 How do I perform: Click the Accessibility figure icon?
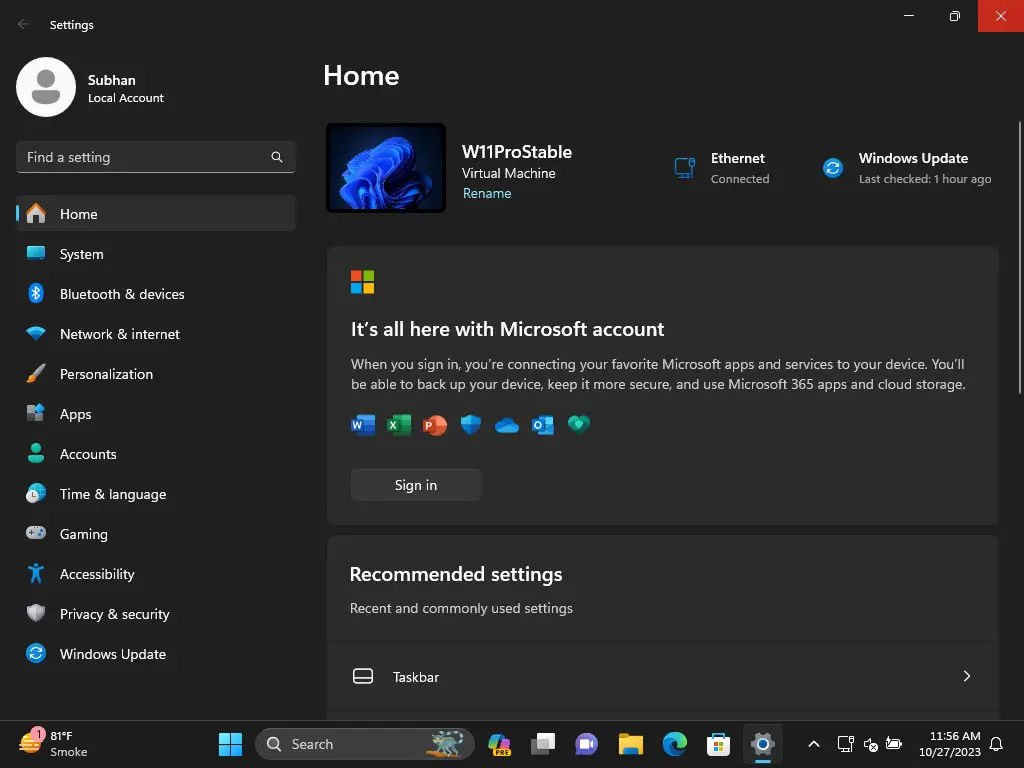[x=36, y=573]
